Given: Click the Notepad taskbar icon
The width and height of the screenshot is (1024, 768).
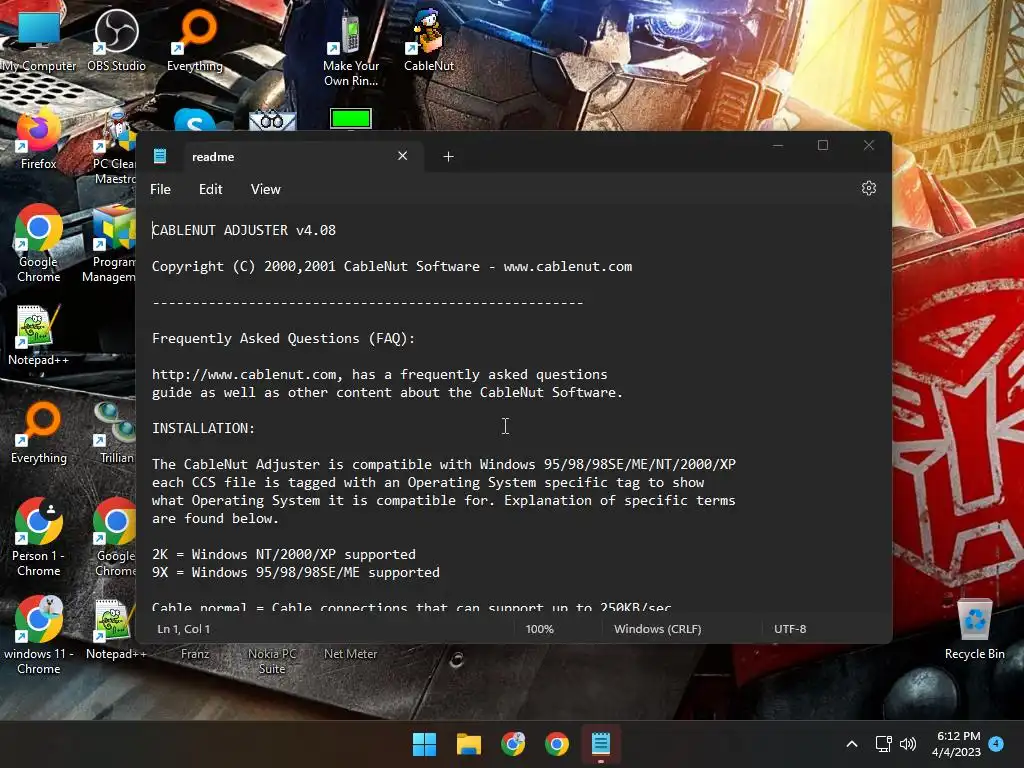Looking at the screenshot, I should 601,744.
